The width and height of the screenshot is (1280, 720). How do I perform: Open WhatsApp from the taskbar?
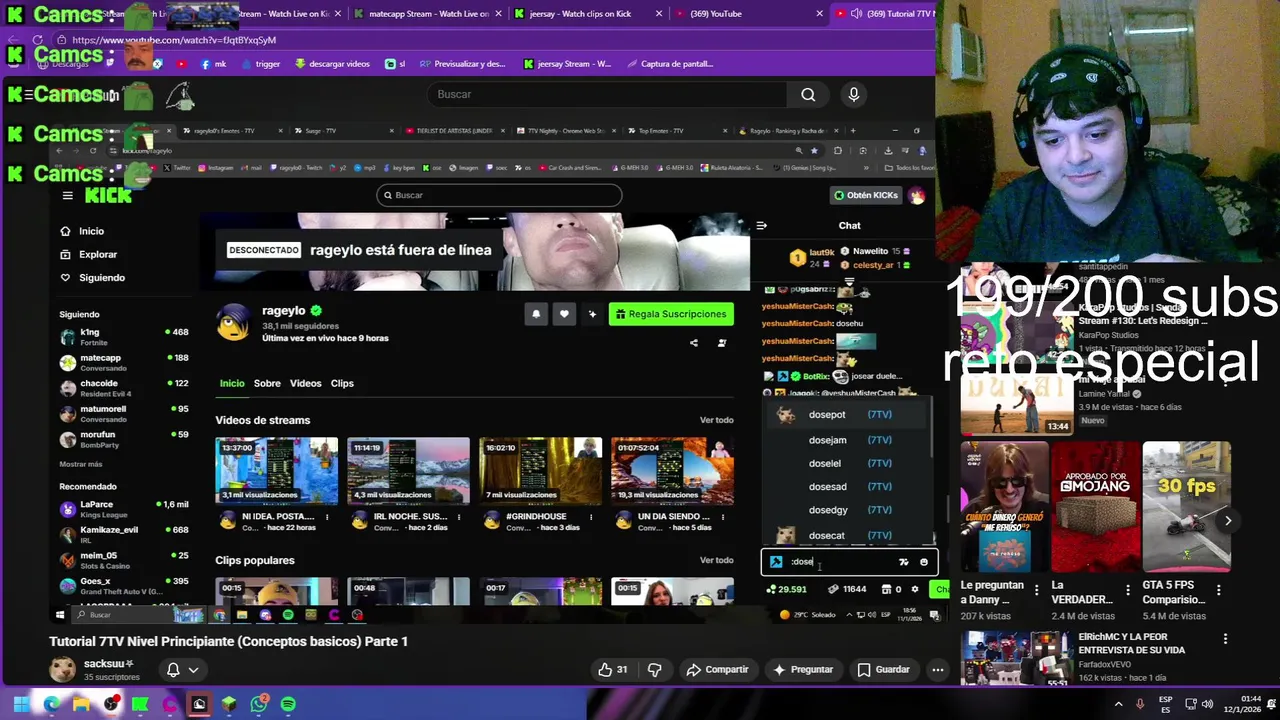click(x=259, y=704)
